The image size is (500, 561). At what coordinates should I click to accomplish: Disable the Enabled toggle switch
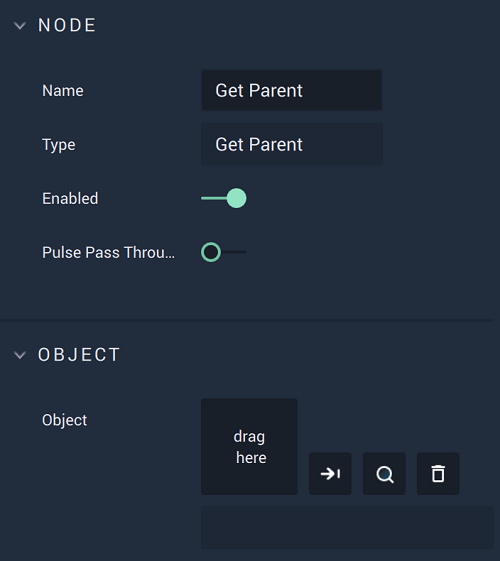224,198
